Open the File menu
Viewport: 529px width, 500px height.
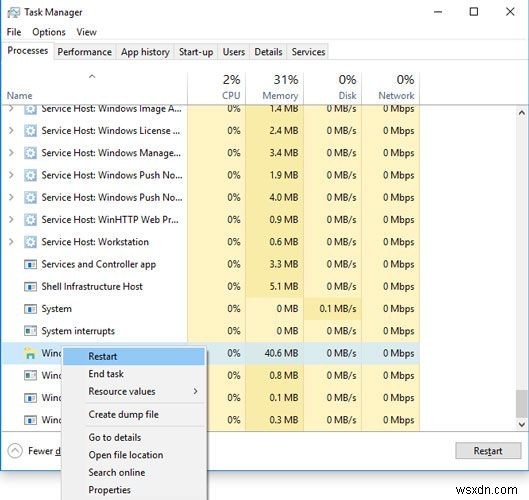(x=14, y=32)
